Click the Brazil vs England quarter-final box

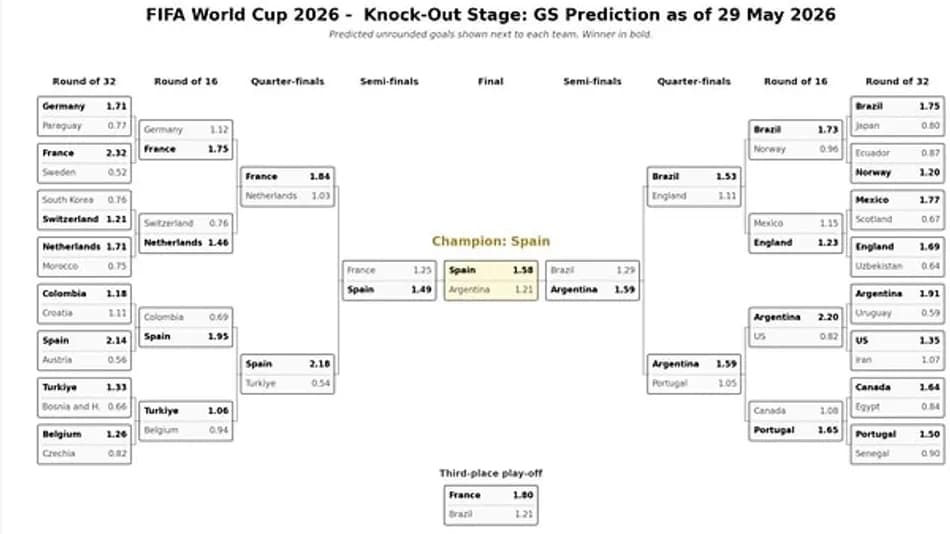(694, 186)
